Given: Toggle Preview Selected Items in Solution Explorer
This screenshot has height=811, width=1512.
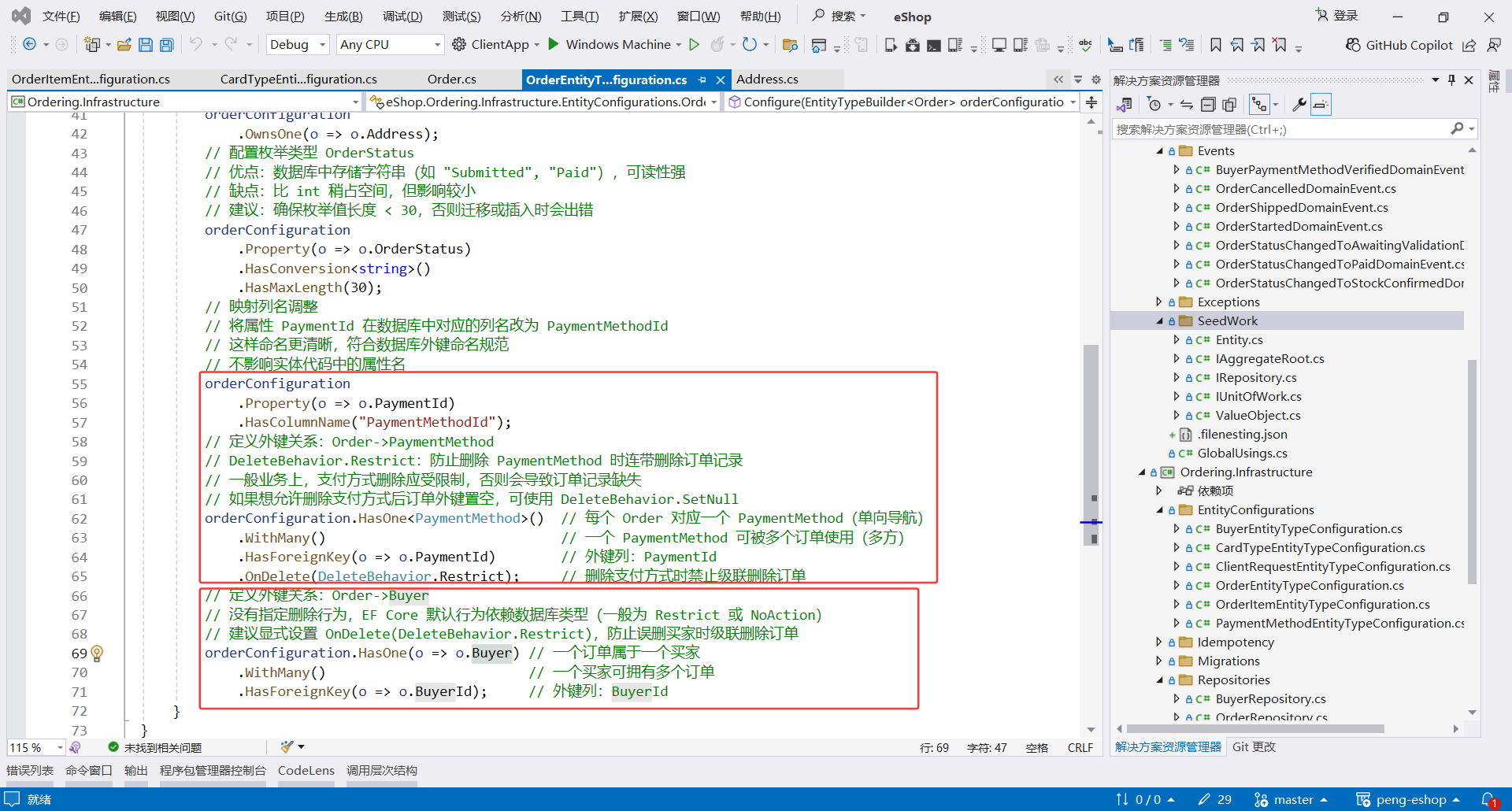Looking at the screenshot, I should [1321, 104].
